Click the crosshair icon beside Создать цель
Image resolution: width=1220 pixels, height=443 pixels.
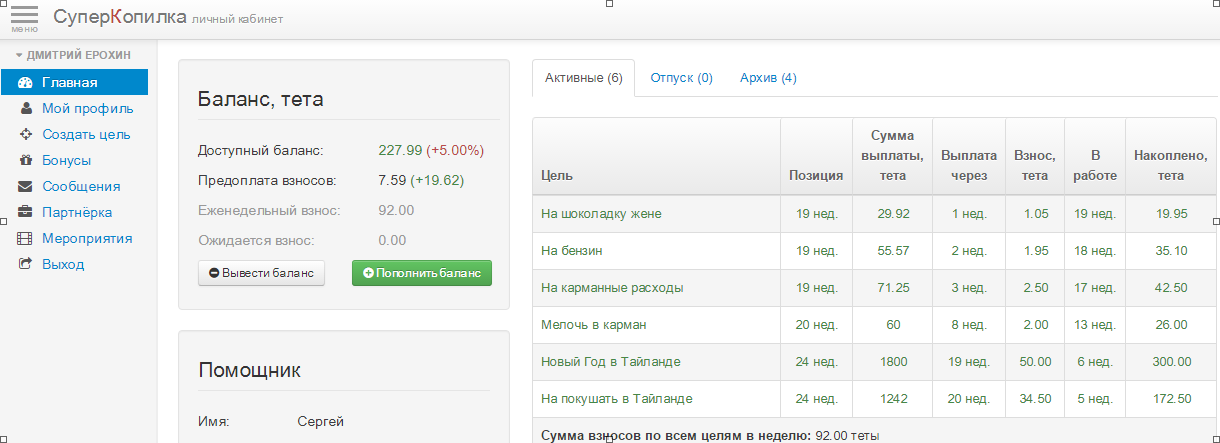pyautogui.click(x=25, y=135)
